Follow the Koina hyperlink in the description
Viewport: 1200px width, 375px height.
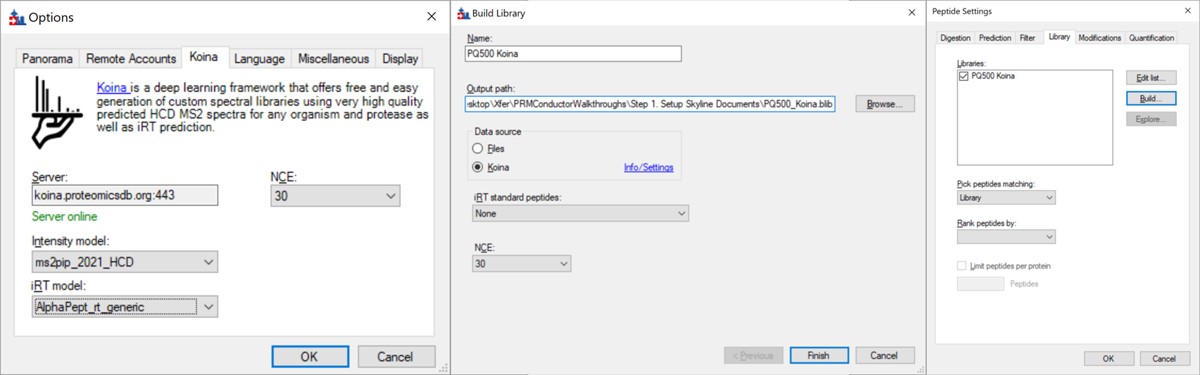point(112,87)
